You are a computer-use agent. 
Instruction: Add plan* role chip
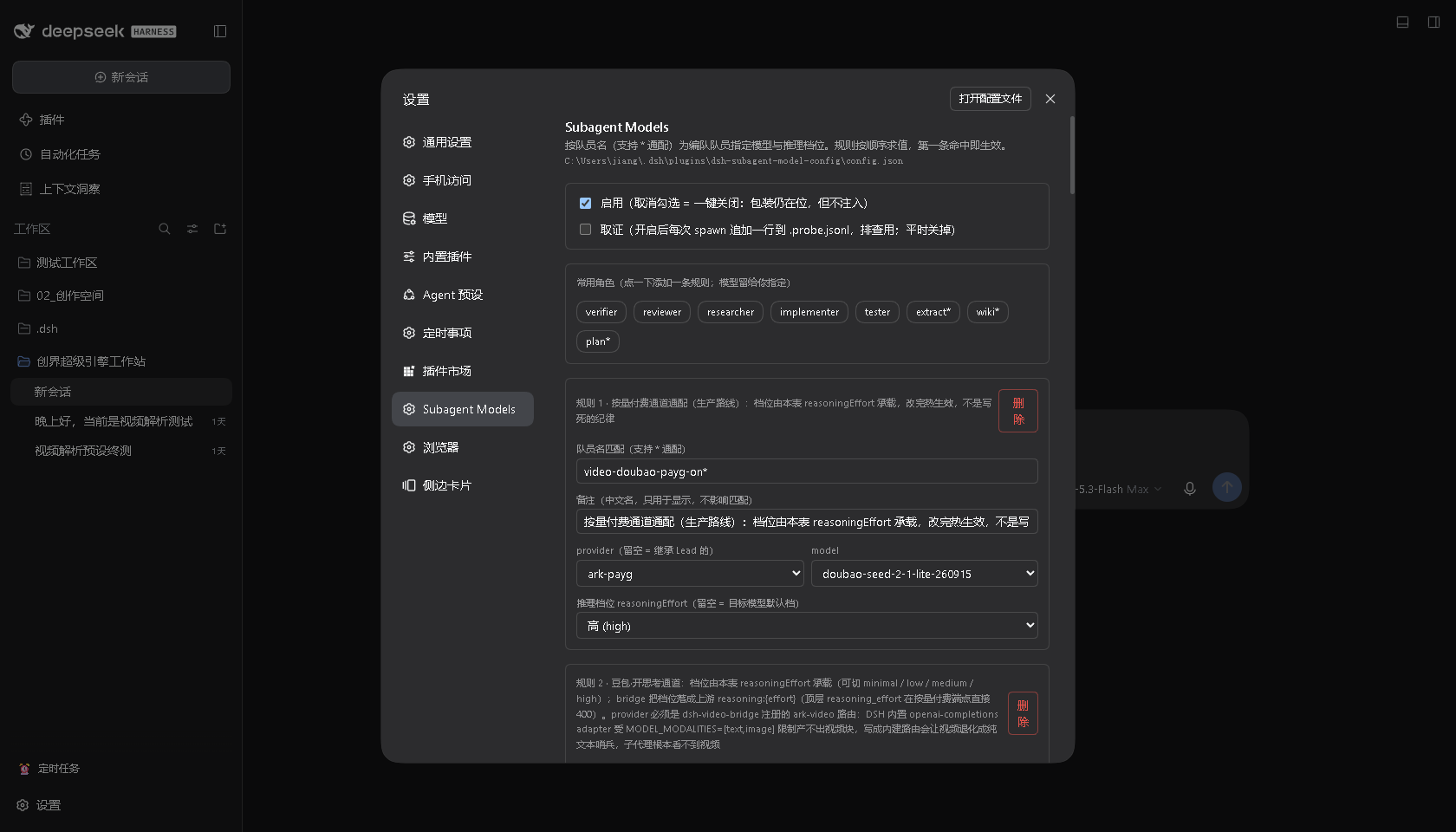click(598, 341)
